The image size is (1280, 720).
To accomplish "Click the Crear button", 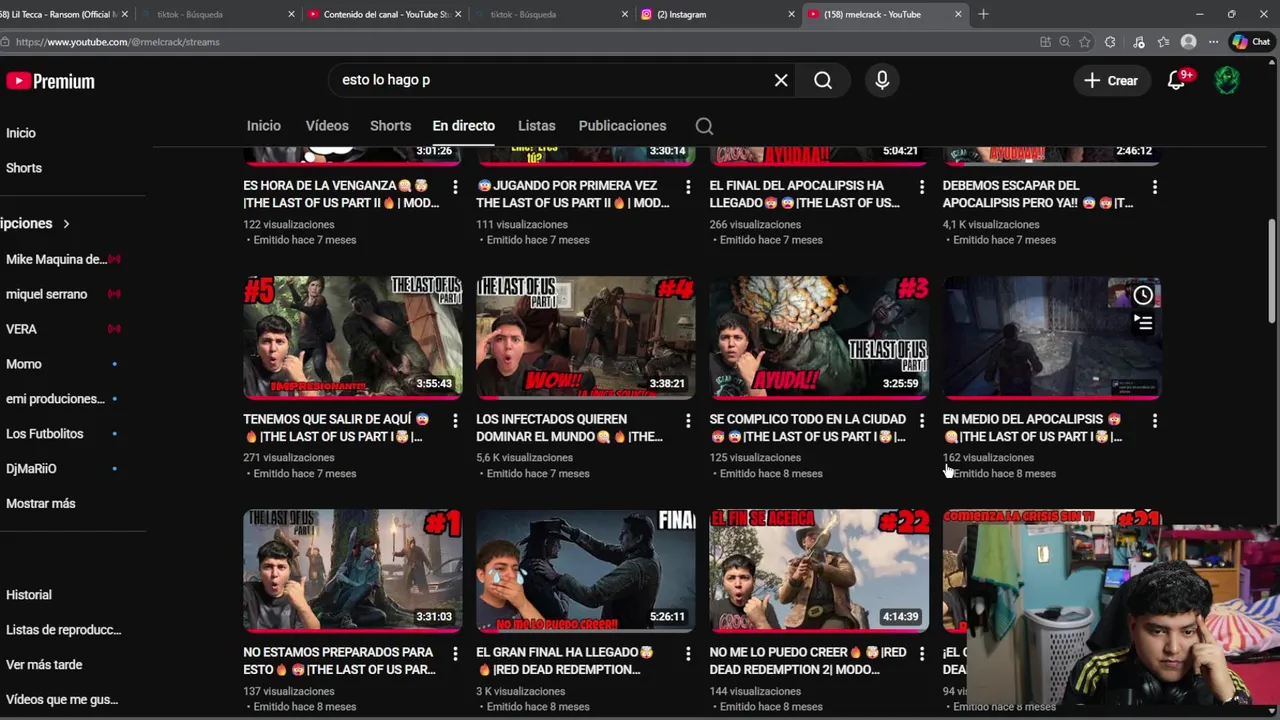I will pos(1111,81).
